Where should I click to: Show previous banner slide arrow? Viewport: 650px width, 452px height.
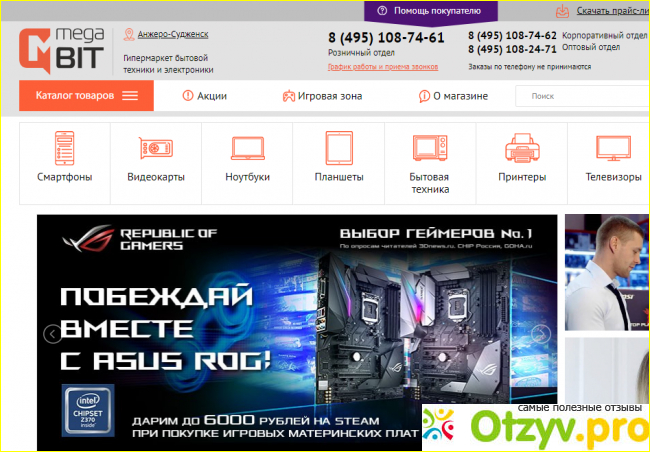51,334
